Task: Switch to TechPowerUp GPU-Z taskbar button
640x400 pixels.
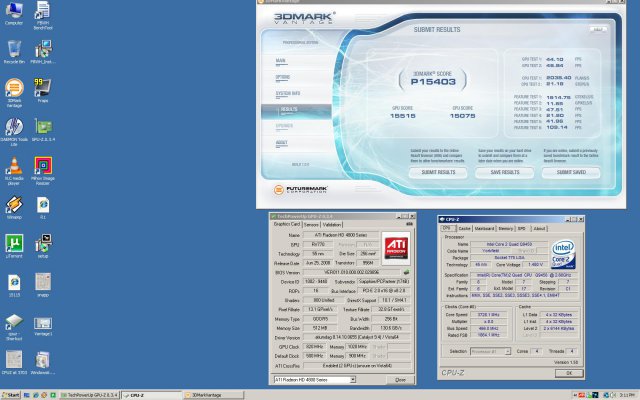Action: click(x=89, y=395)
